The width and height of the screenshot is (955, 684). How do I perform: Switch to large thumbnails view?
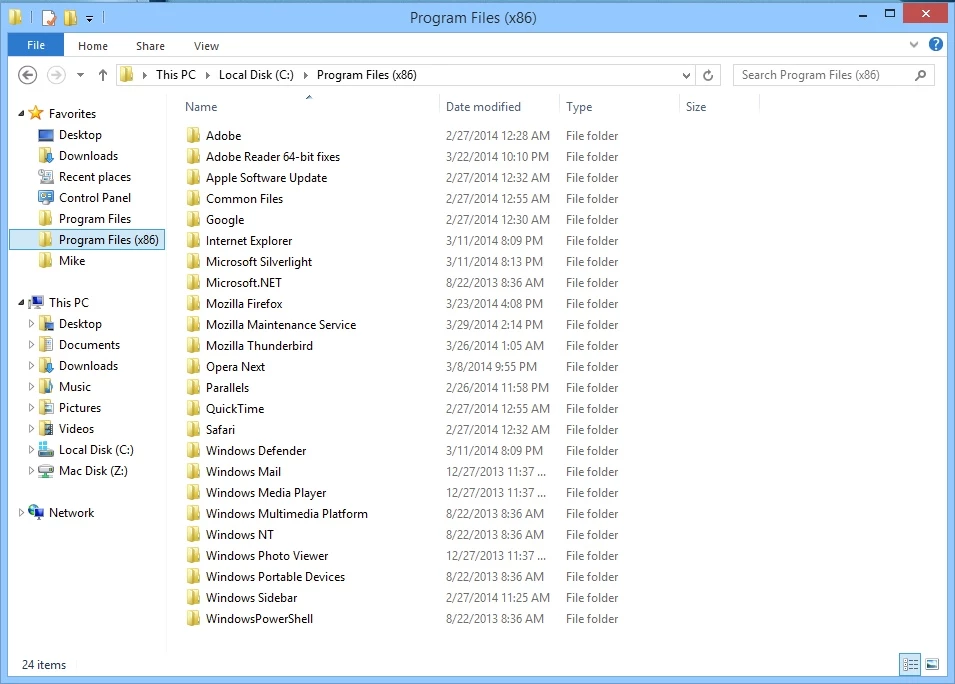click(932, 664)
